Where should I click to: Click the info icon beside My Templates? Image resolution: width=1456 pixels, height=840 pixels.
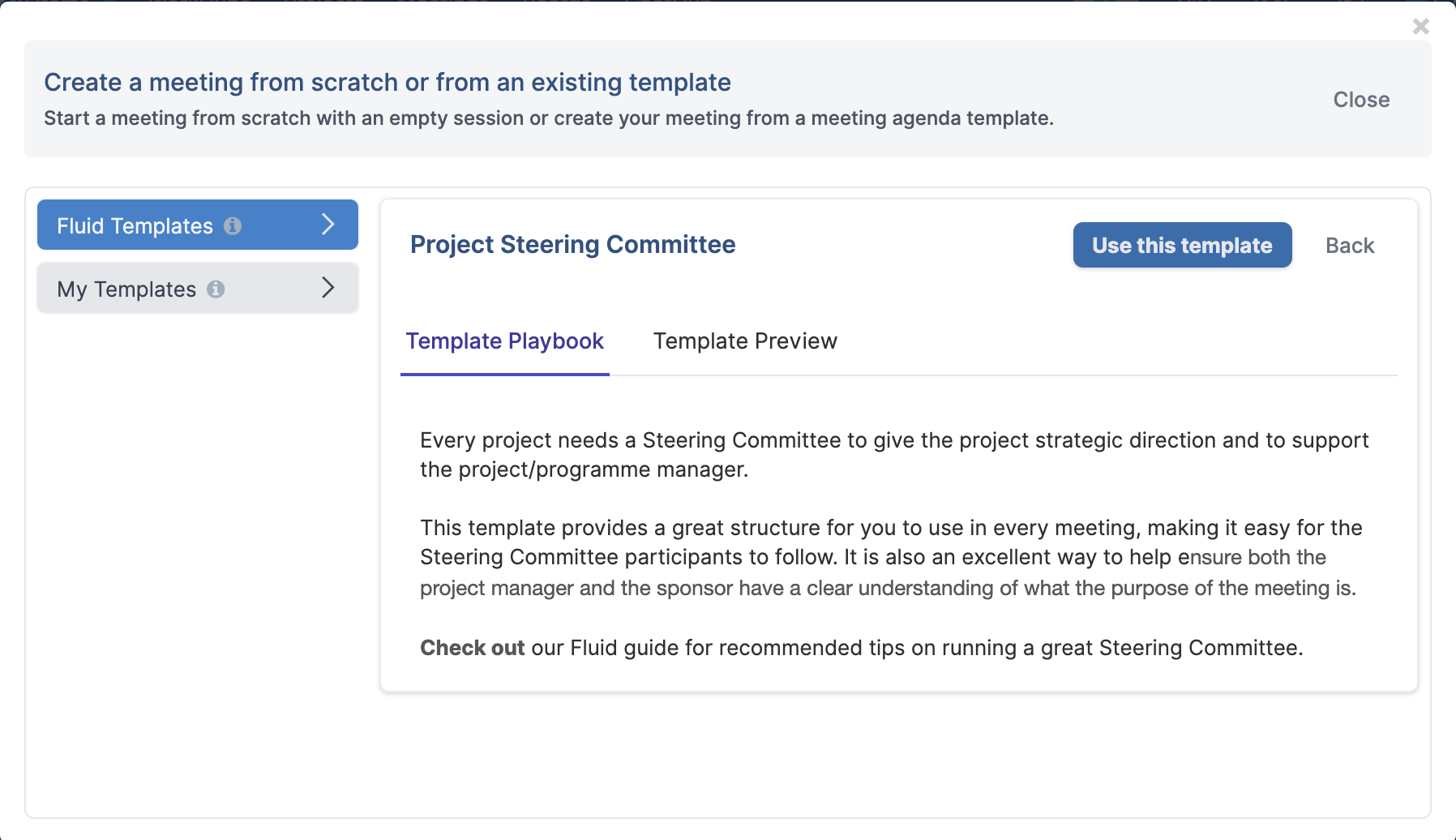216,289
